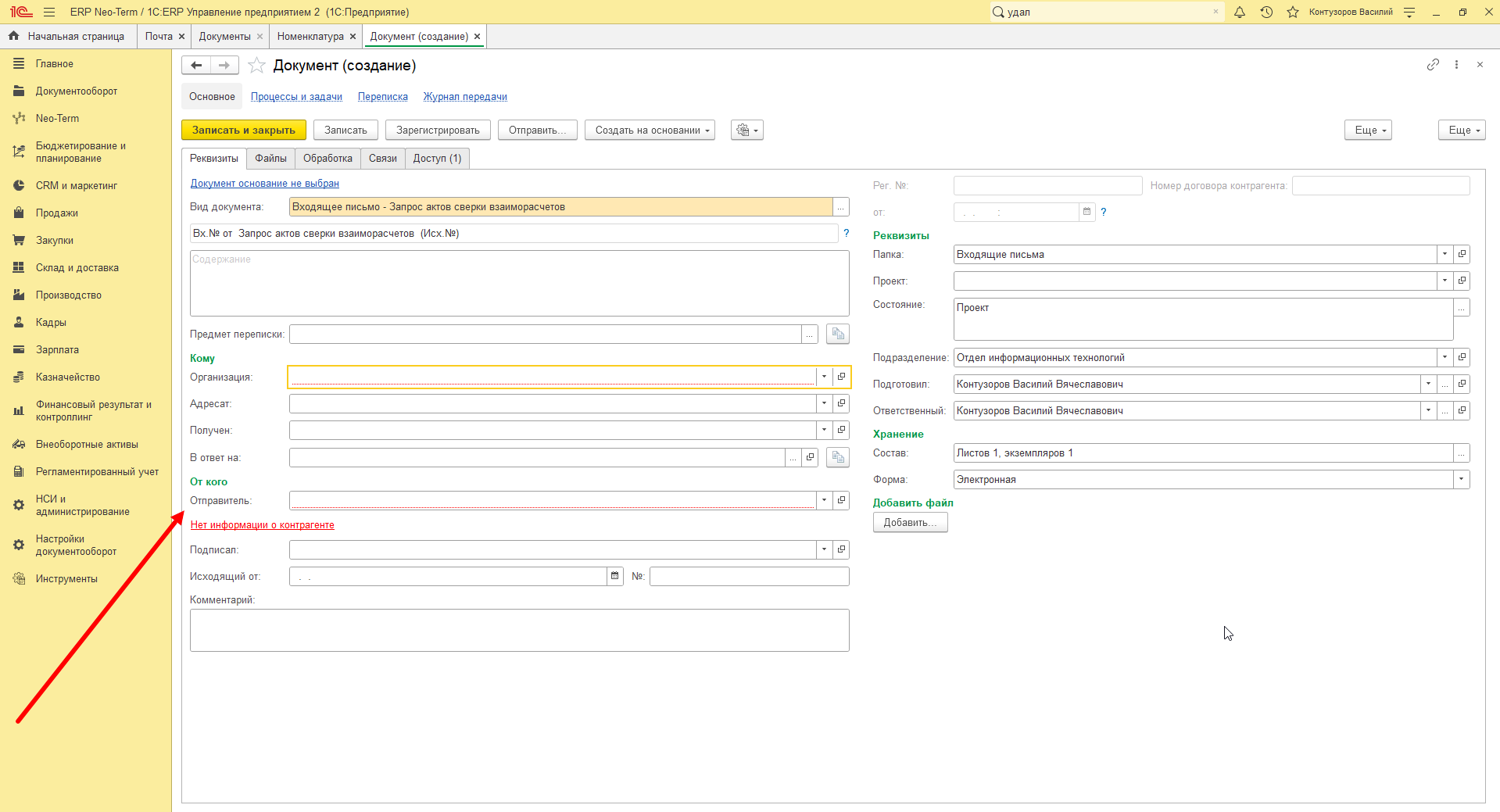Open Создать на основании dropdown
The height and width of the screenshot is (812, 1500).
(653, 130)
